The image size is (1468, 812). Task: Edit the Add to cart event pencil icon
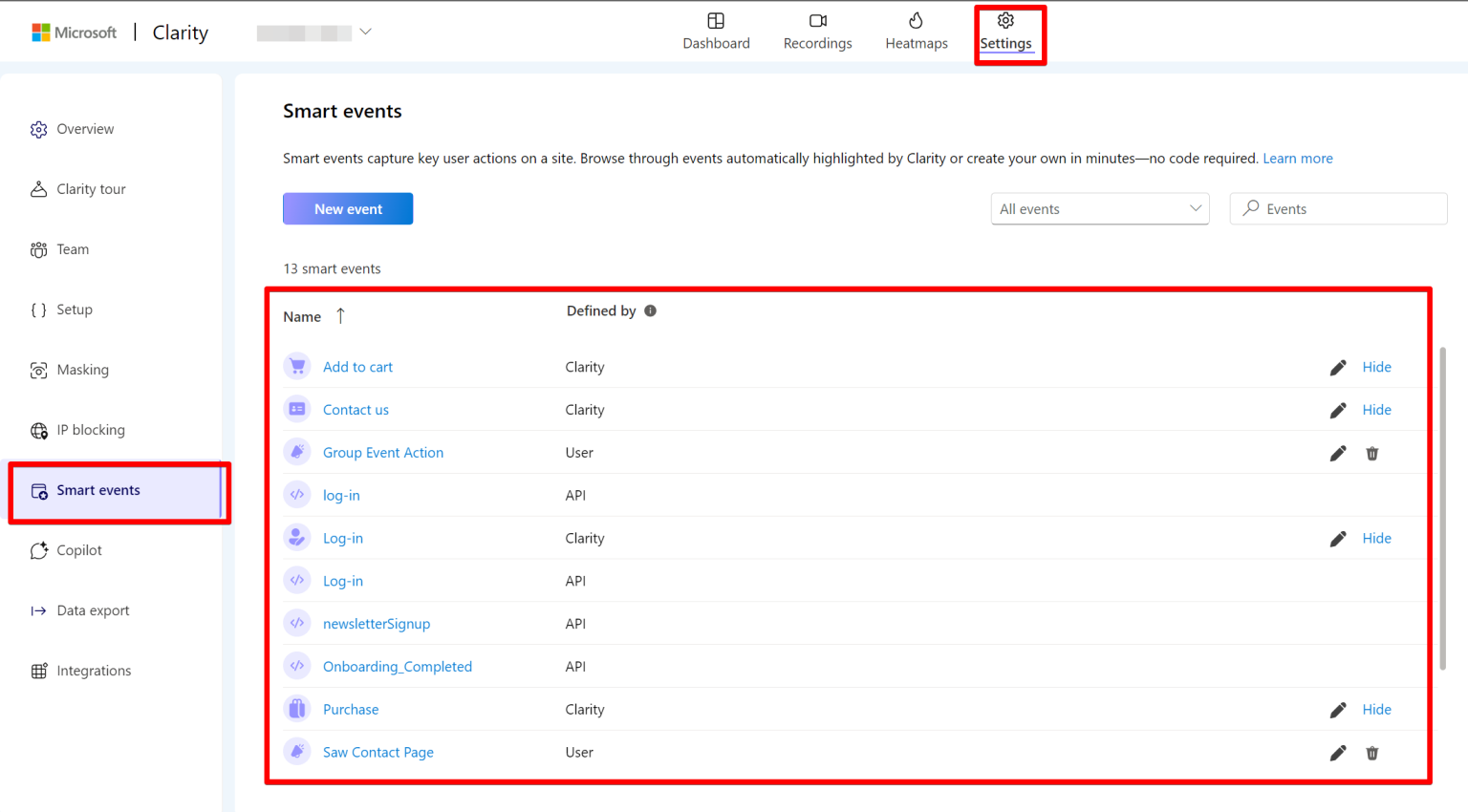[1337, 367]
